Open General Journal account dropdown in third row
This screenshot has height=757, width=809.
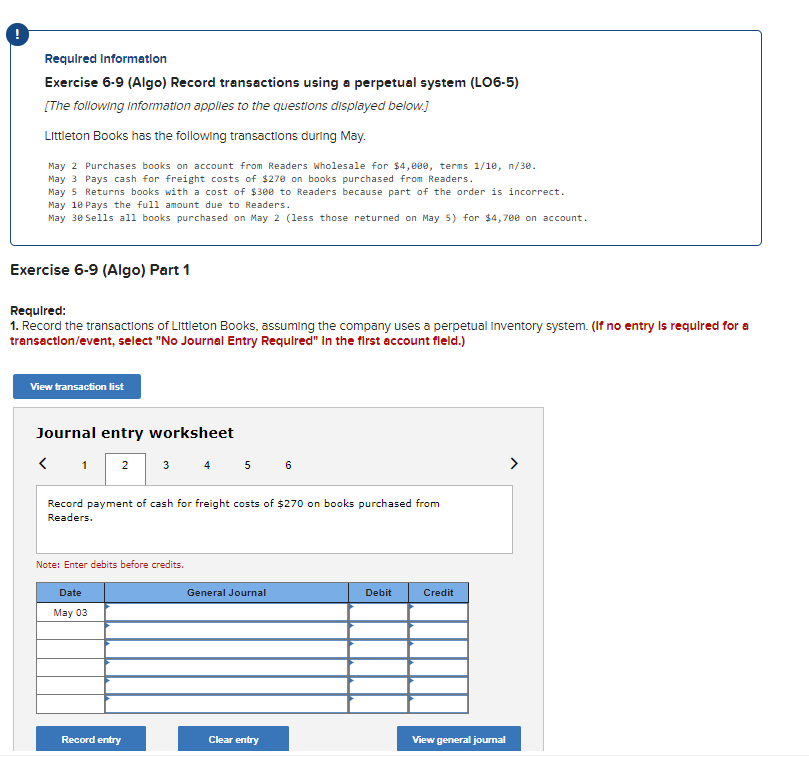(x=226, y=649)
